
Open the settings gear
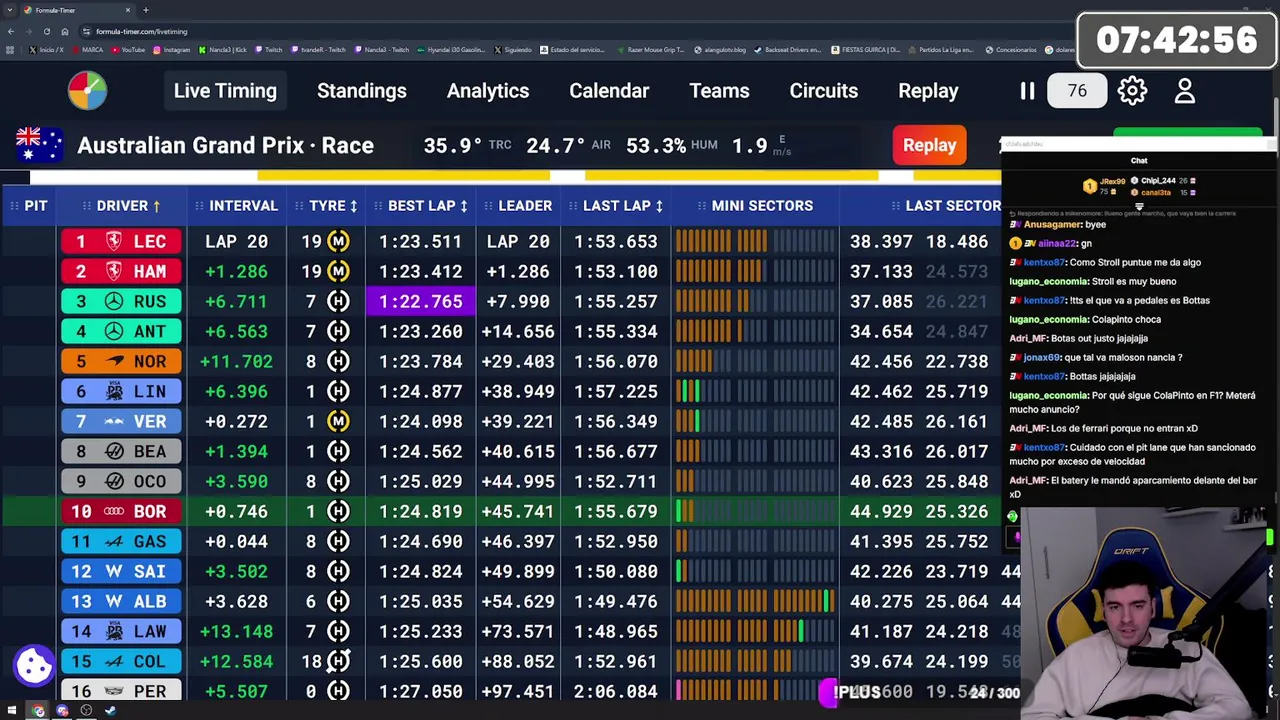click(1132, 91)
